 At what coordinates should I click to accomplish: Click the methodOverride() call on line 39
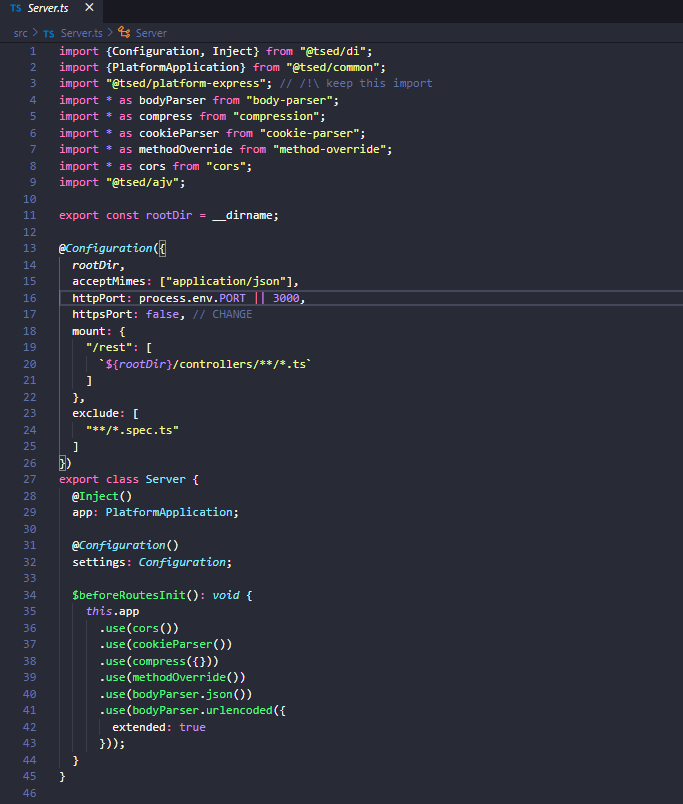[186, 677]
